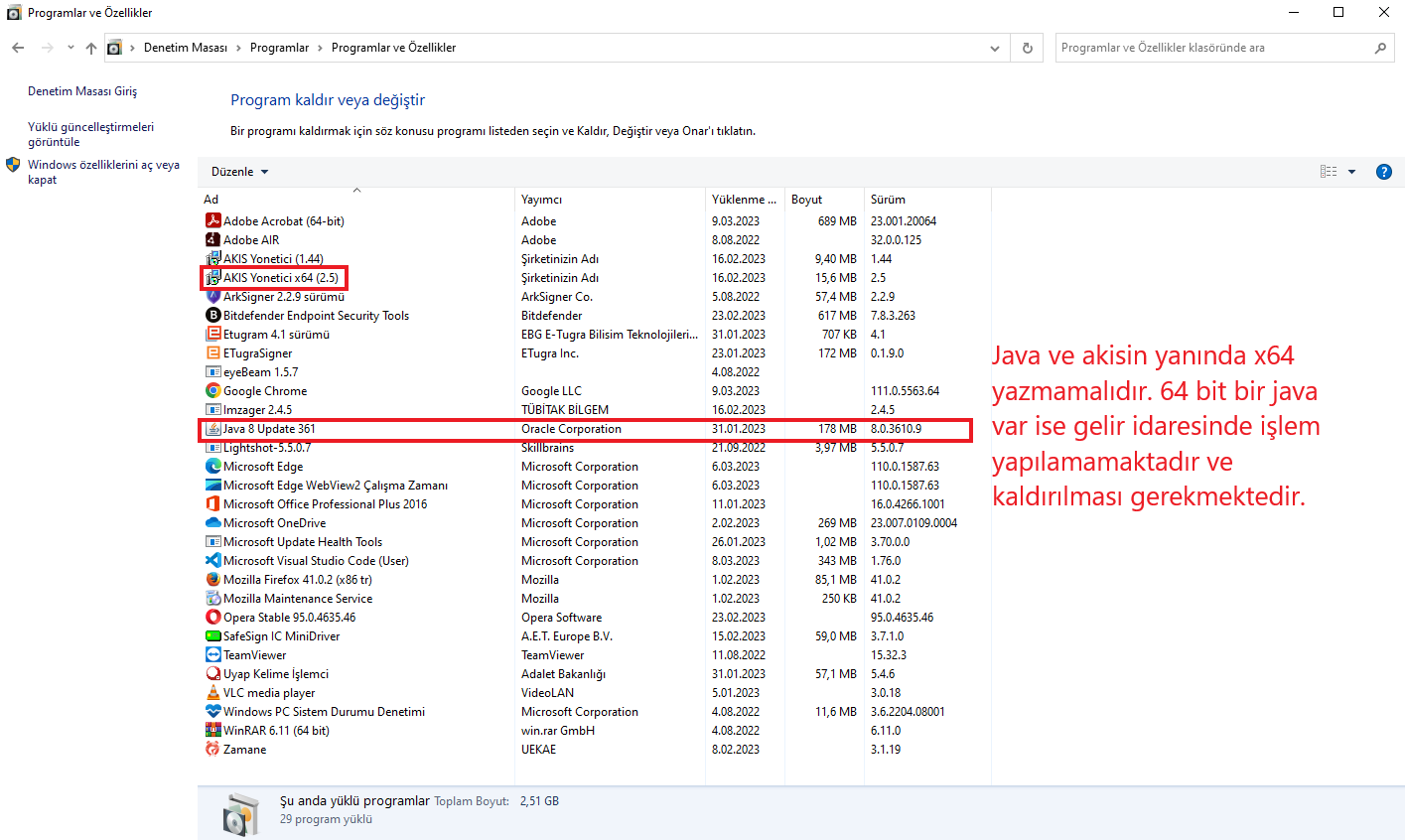
Task: Expand view options dropdown arrow
Action: pyautogui.click(x=1351, y=172)
